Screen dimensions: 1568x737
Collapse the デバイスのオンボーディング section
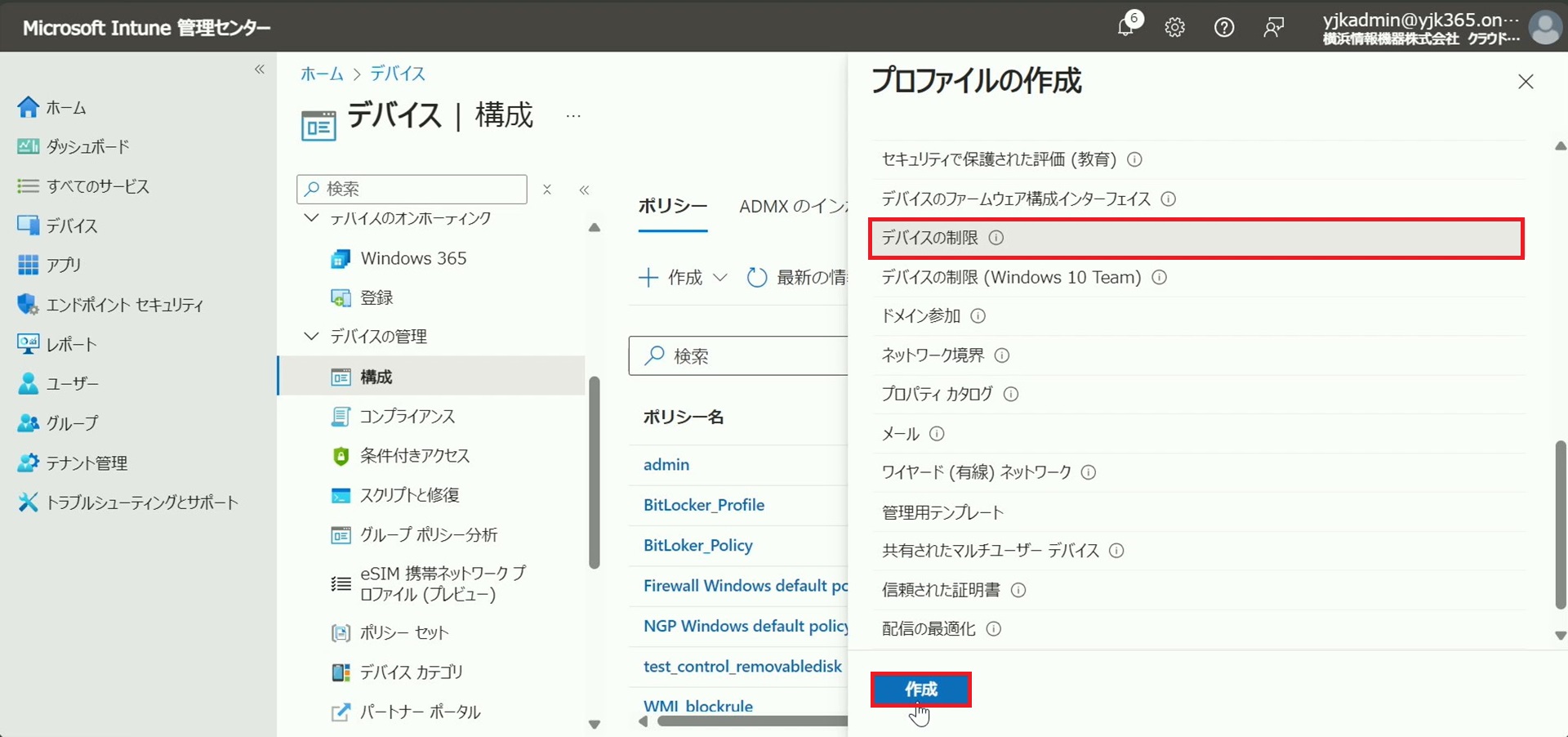(x=311, y=218)
